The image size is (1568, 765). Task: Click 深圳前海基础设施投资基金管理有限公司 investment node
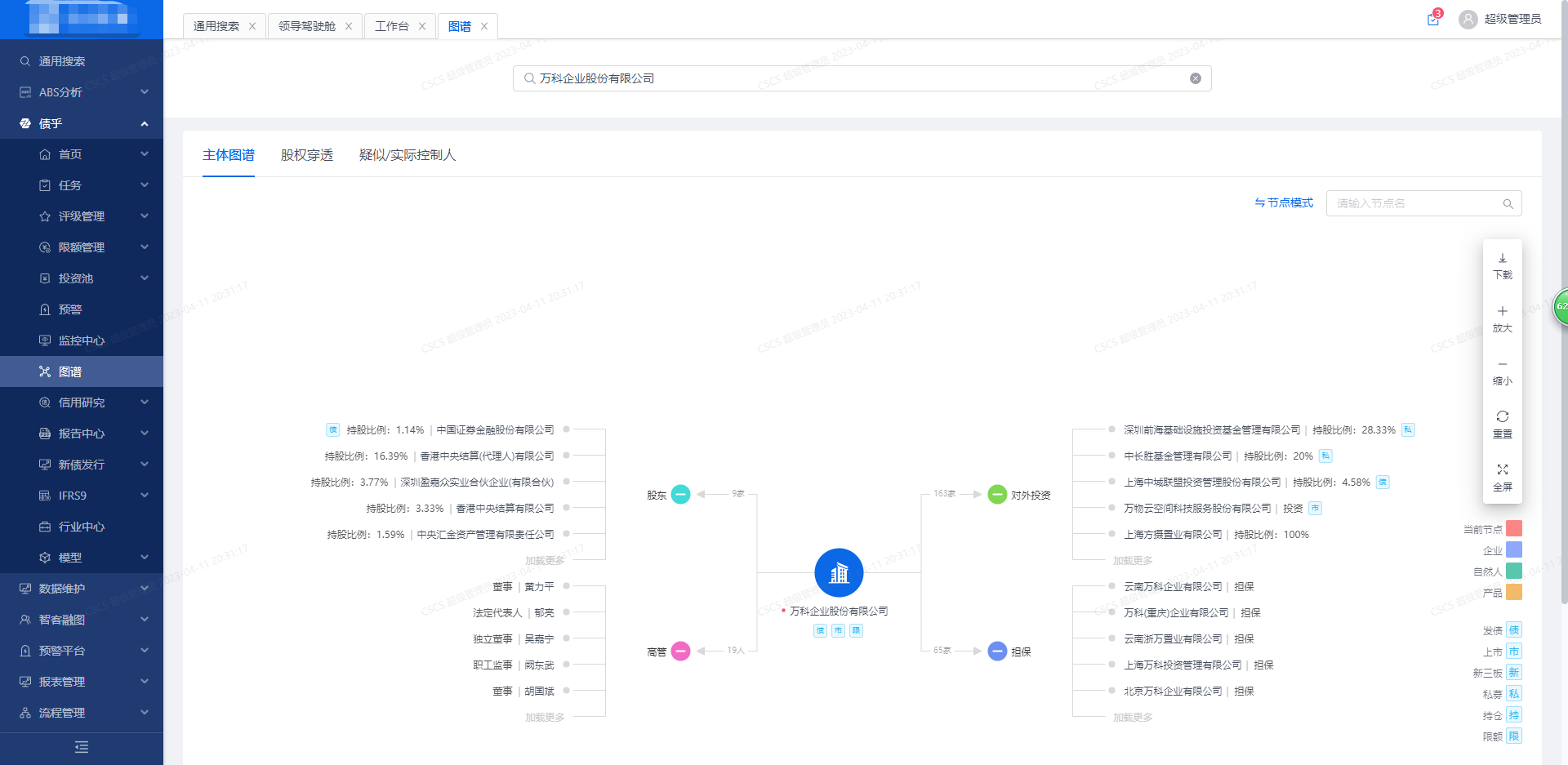(1212, 429)
